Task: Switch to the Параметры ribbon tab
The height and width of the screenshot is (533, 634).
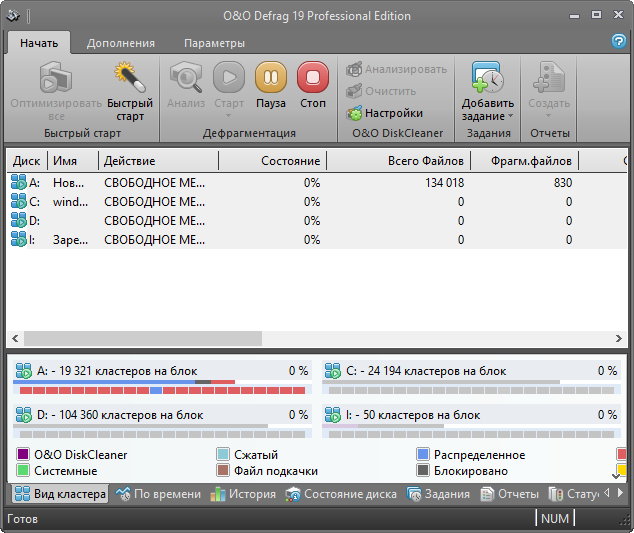Action: tap(214, 43)
